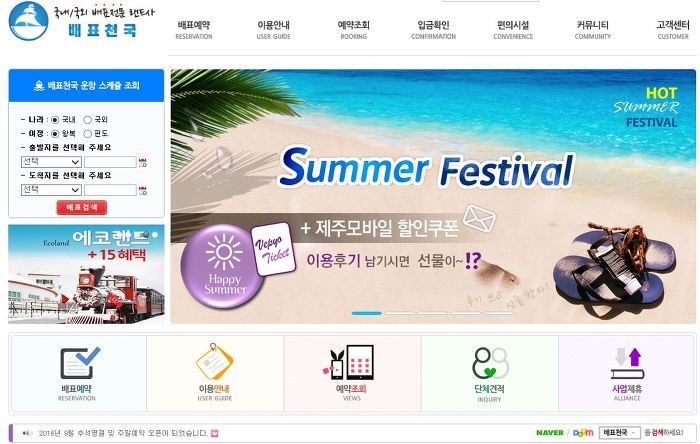Open the 사업제휴 alliance arrows icon

(x=627, y=364)
